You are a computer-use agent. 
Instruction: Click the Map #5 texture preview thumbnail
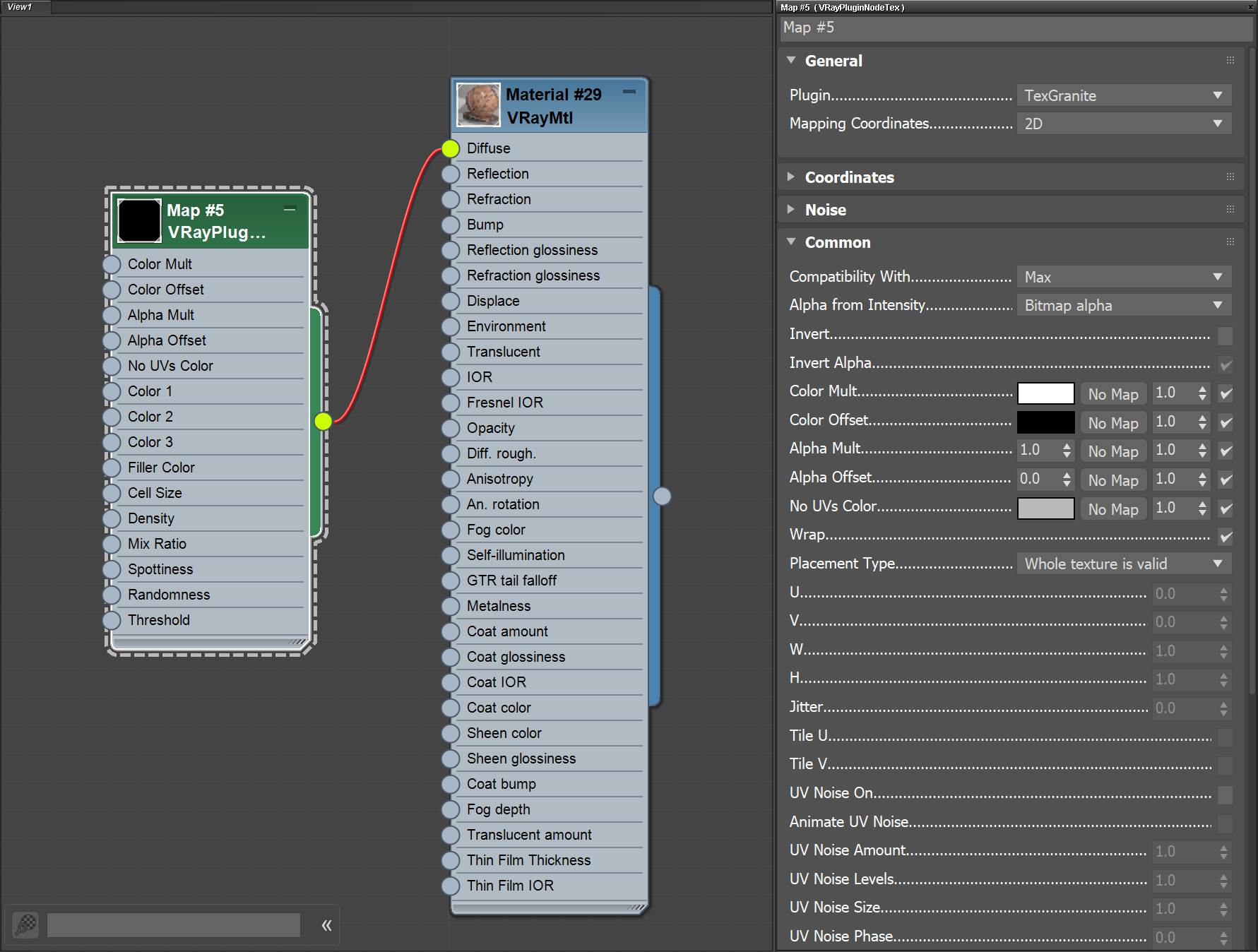click(x=138, y=220)
